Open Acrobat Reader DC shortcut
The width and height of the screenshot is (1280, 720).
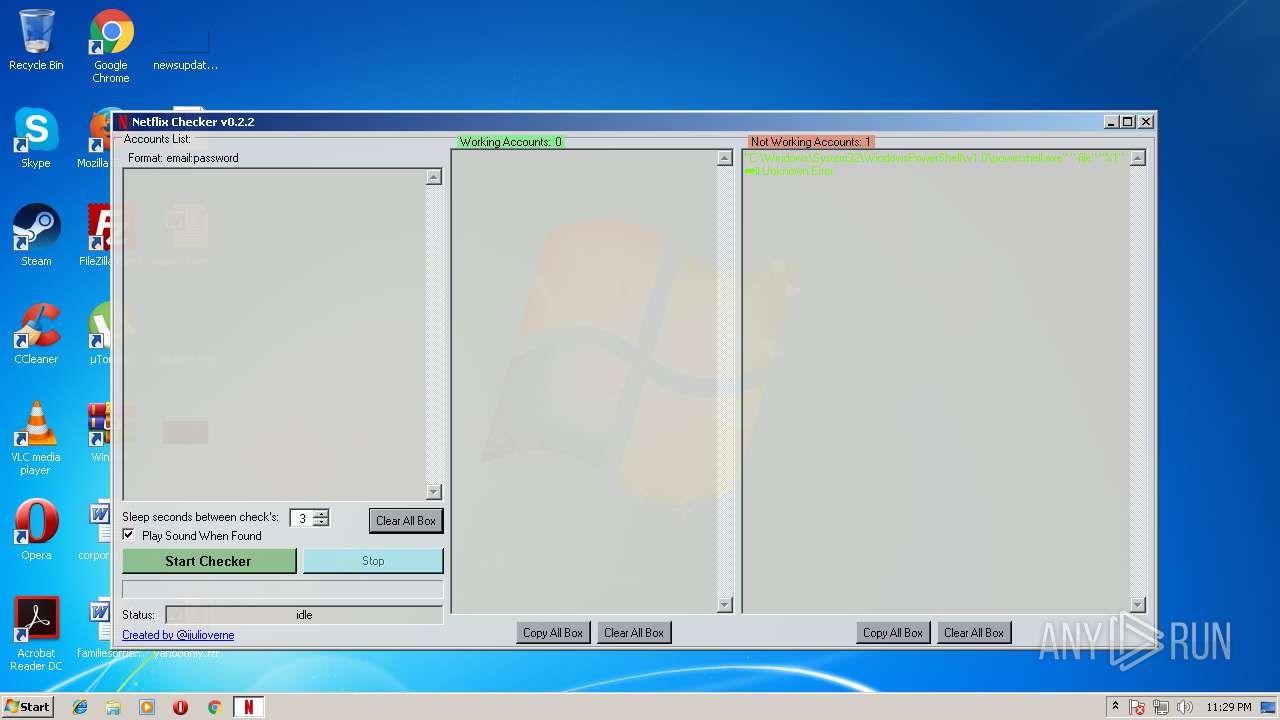pyautogui.click(x=36, y=634)
